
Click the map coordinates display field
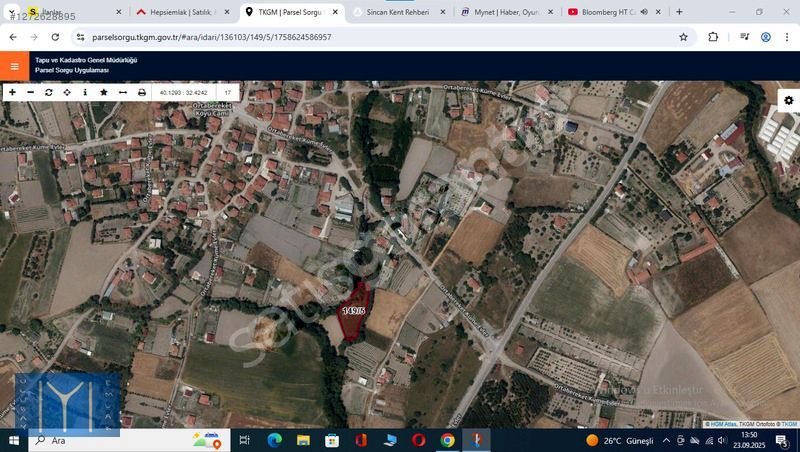tap(183, 92)
